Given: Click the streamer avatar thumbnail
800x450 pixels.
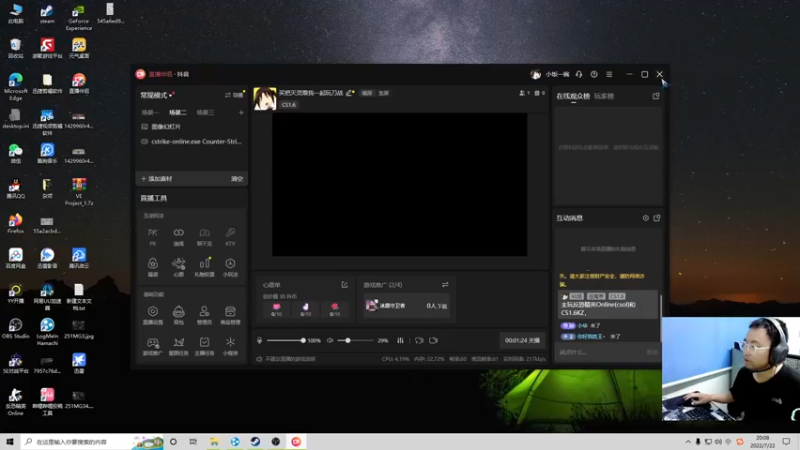Looking at the screenshot, I should pos(265,98).
